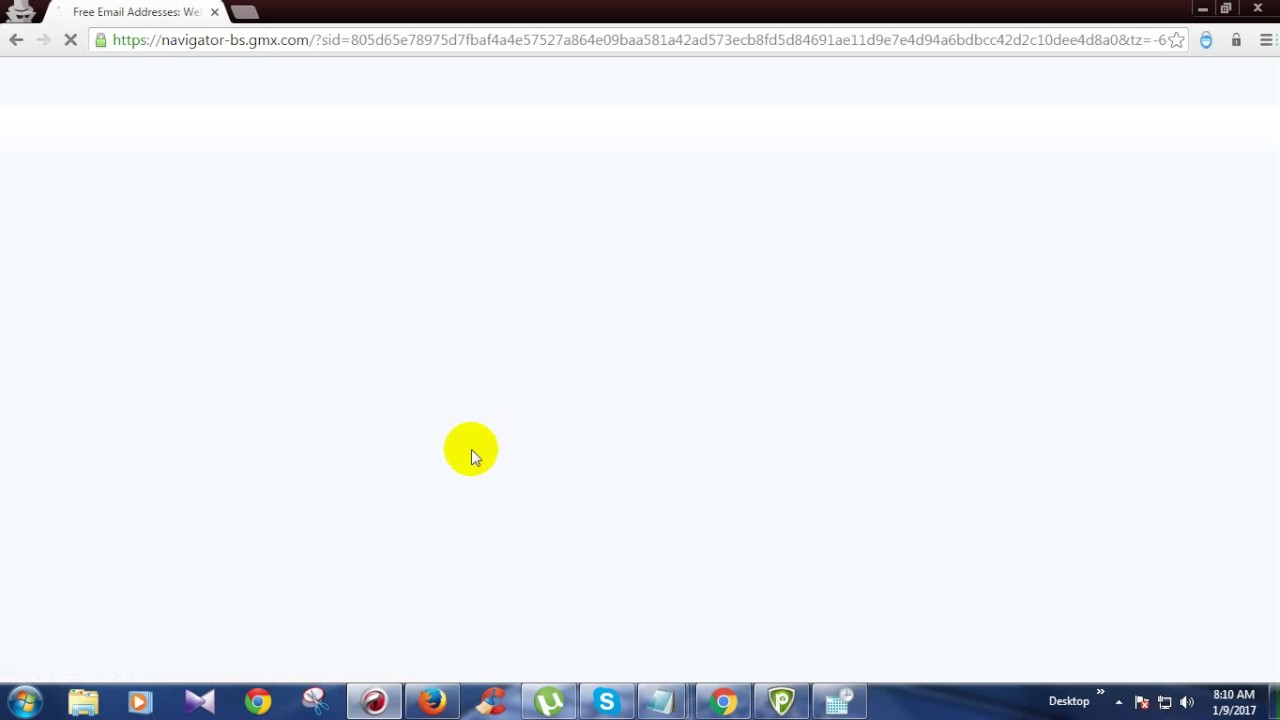
Task: Click the Show Desktop strip
Action: (x=1273, y=702)
